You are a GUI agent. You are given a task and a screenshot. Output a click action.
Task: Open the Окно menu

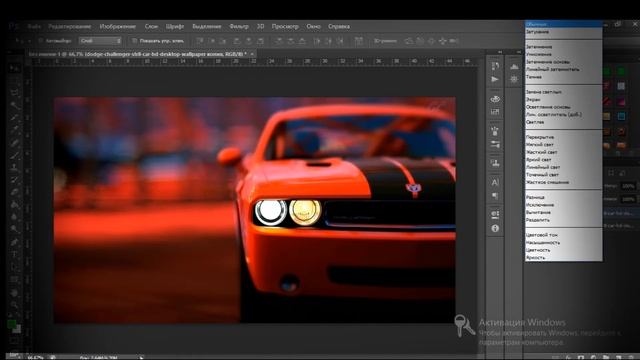(313, 27)
